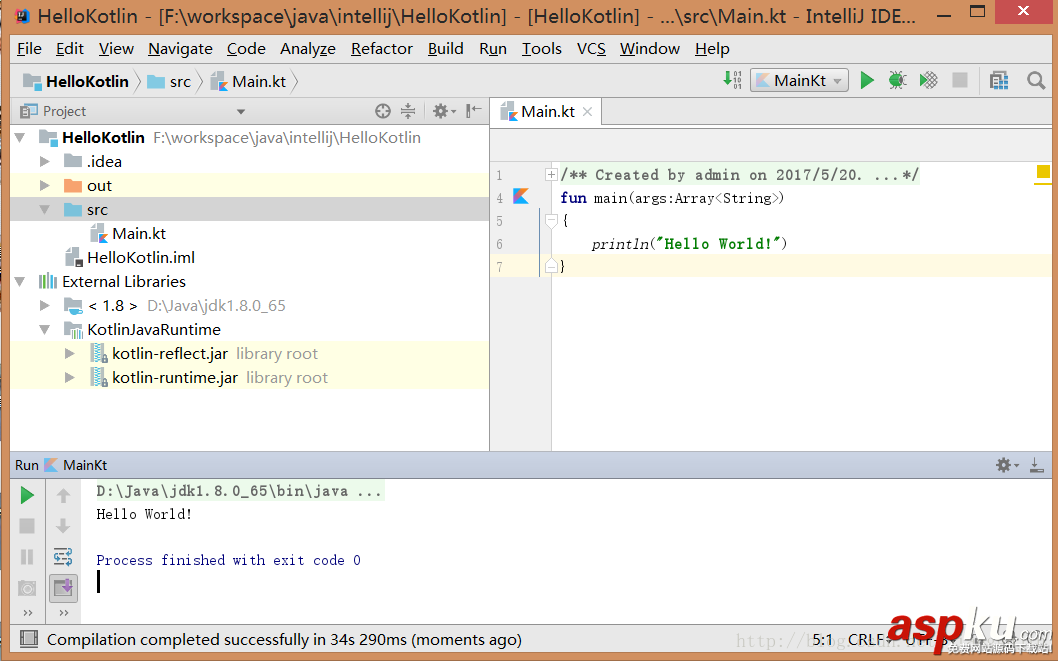This screenshot has height=661, width=1058.
Task: Open the Help menu
Action: [x=712, y=49]
